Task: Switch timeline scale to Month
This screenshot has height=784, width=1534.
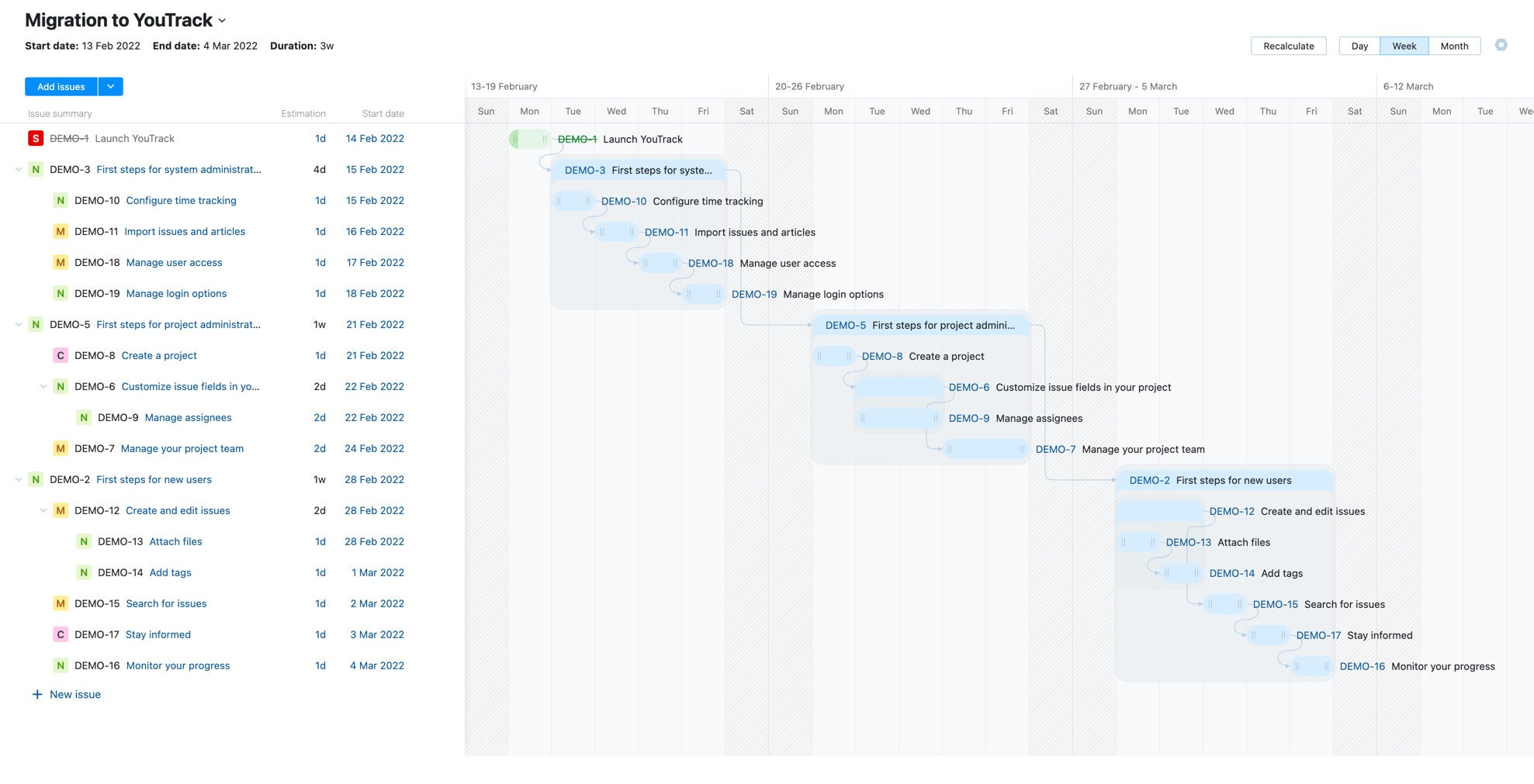Action: click(1454, 47)
